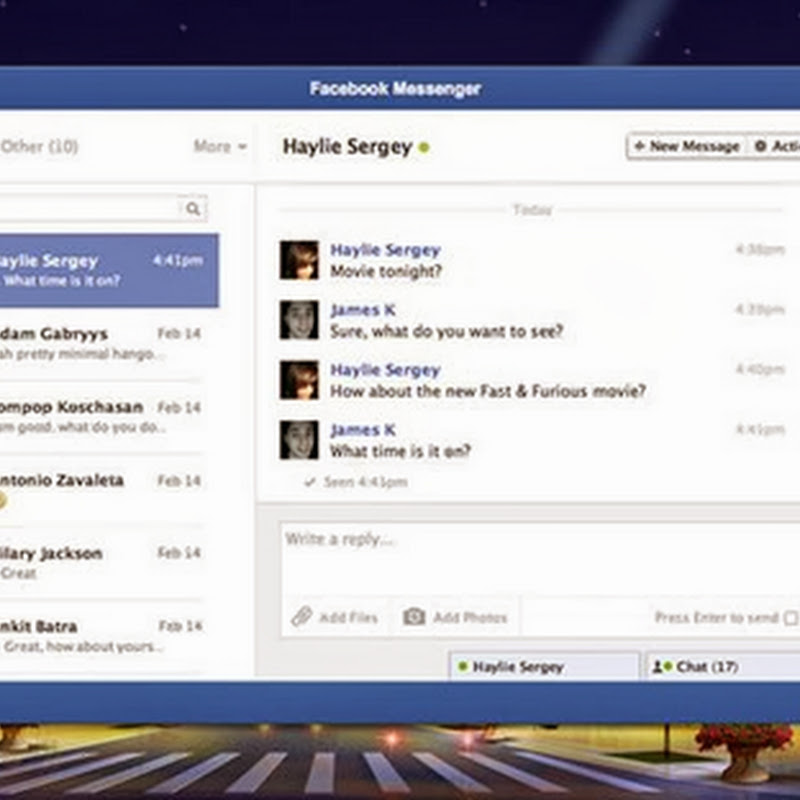The height and width of the screenshot is (800, 800).
Task: Open the Kompop Koschasan conversation
Action: [x=102, y=416]
